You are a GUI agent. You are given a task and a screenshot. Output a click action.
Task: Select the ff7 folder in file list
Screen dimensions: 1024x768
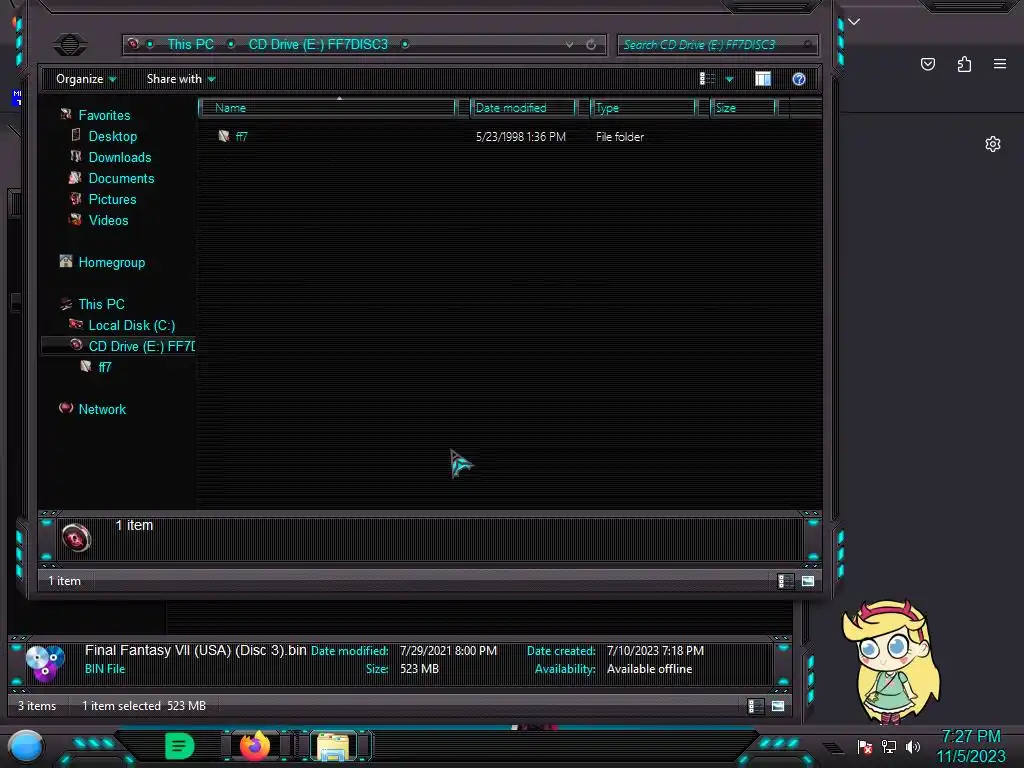pyautogui.click(x=241, y=136)
